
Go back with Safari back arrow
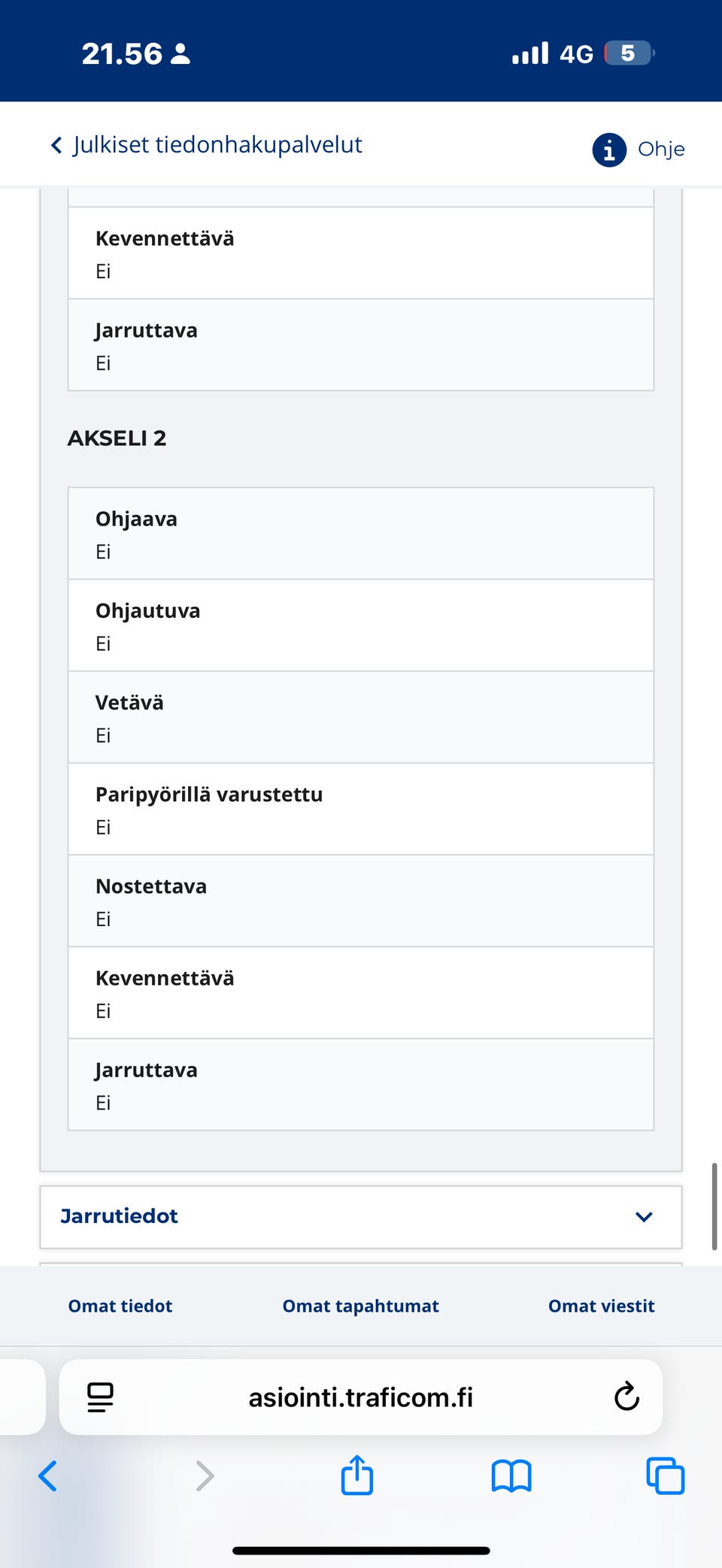(x=48, y=1476)
